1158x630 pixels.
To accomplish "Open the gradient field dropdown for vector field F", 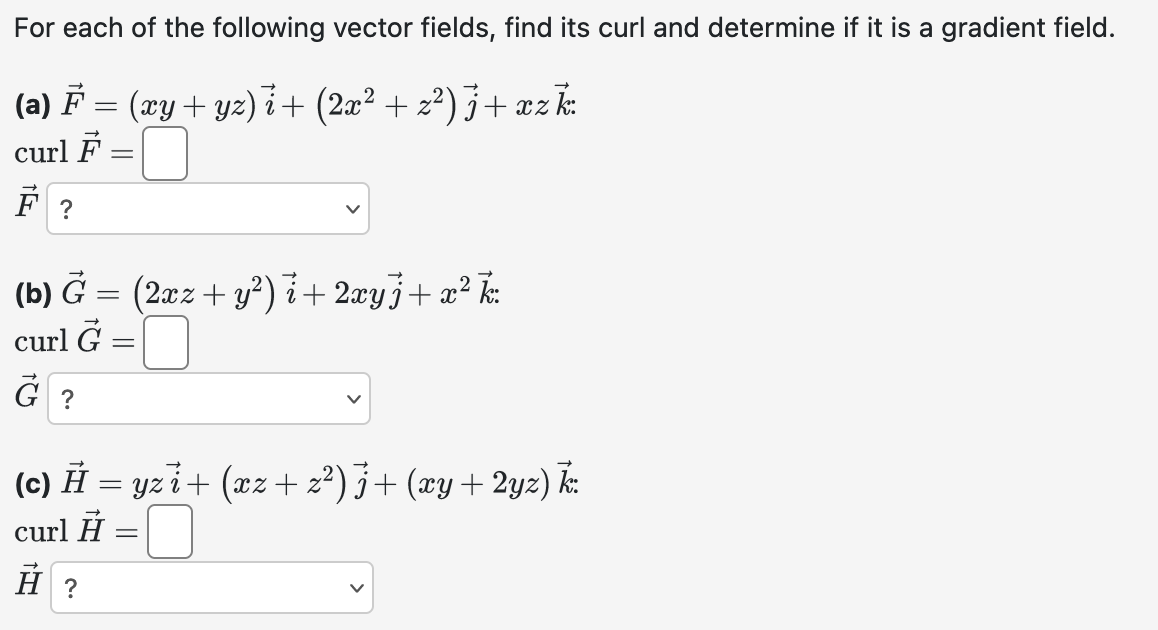I will pyautogui.click(x=208, y=208).
